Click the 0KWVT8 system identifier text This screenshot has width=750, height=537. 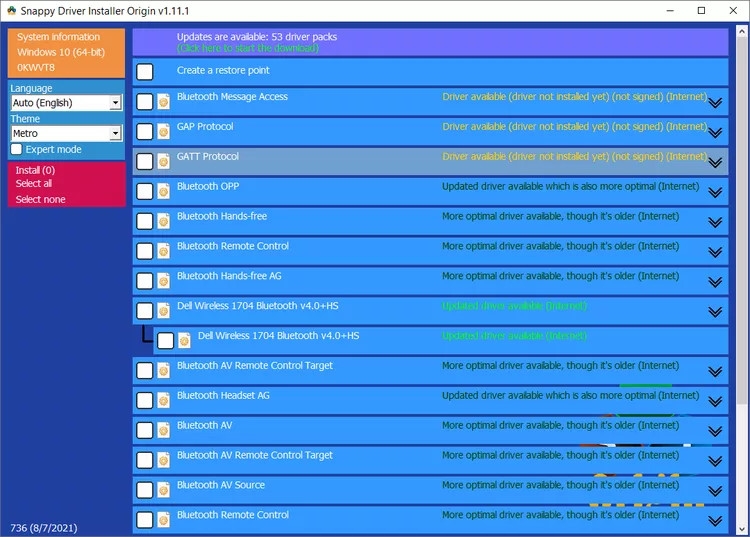[x=36, y=67]
